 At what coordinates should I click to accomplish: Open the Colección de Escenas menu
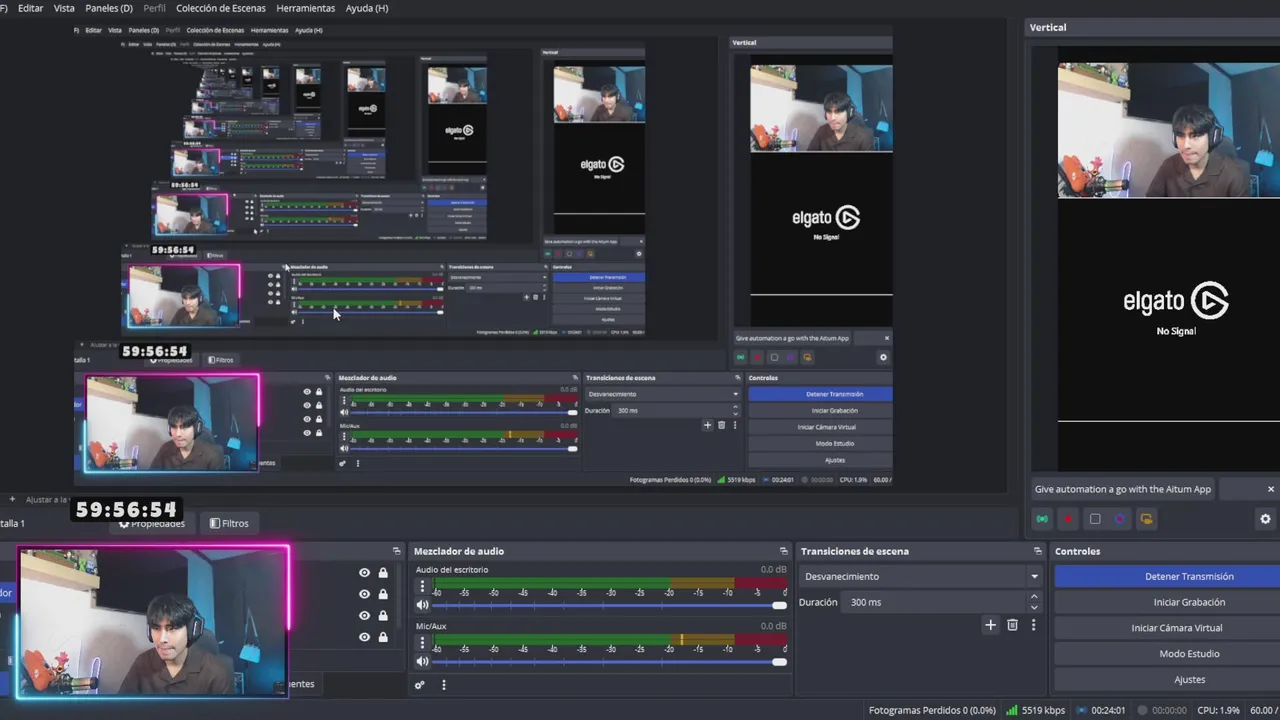(221, 8)
